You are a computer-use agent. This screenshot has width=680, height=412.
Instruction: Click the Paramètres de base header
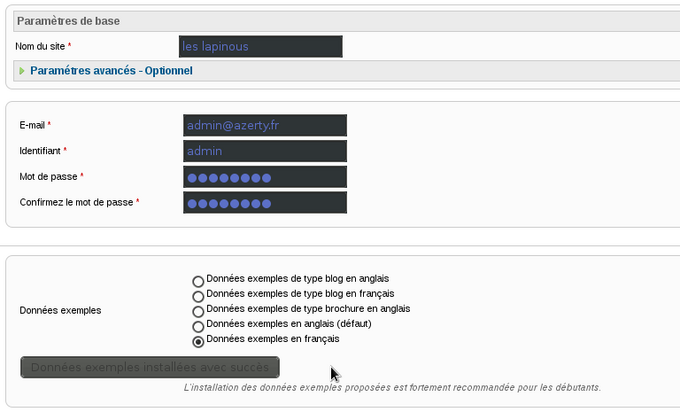click(68, 21)
